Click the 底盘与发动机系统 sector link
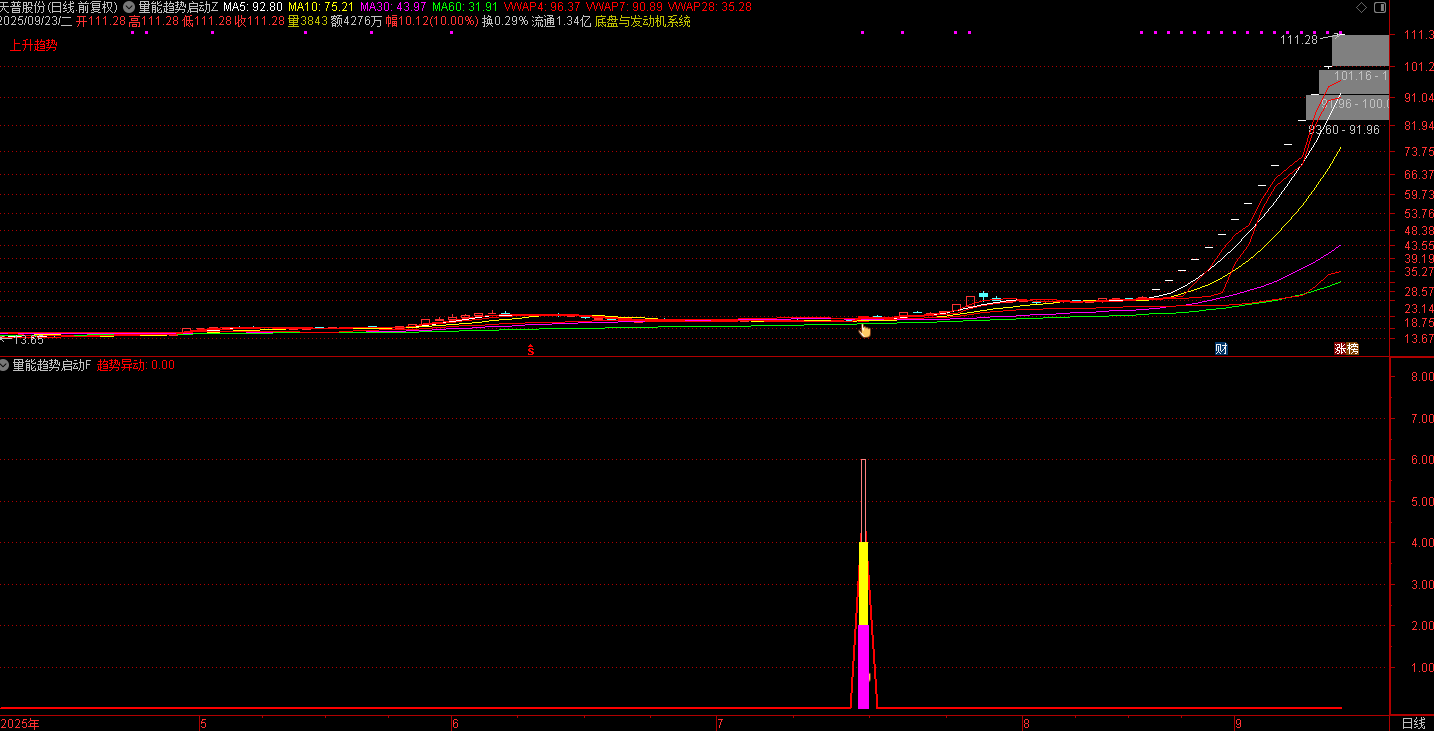 [x=642, y=21]
